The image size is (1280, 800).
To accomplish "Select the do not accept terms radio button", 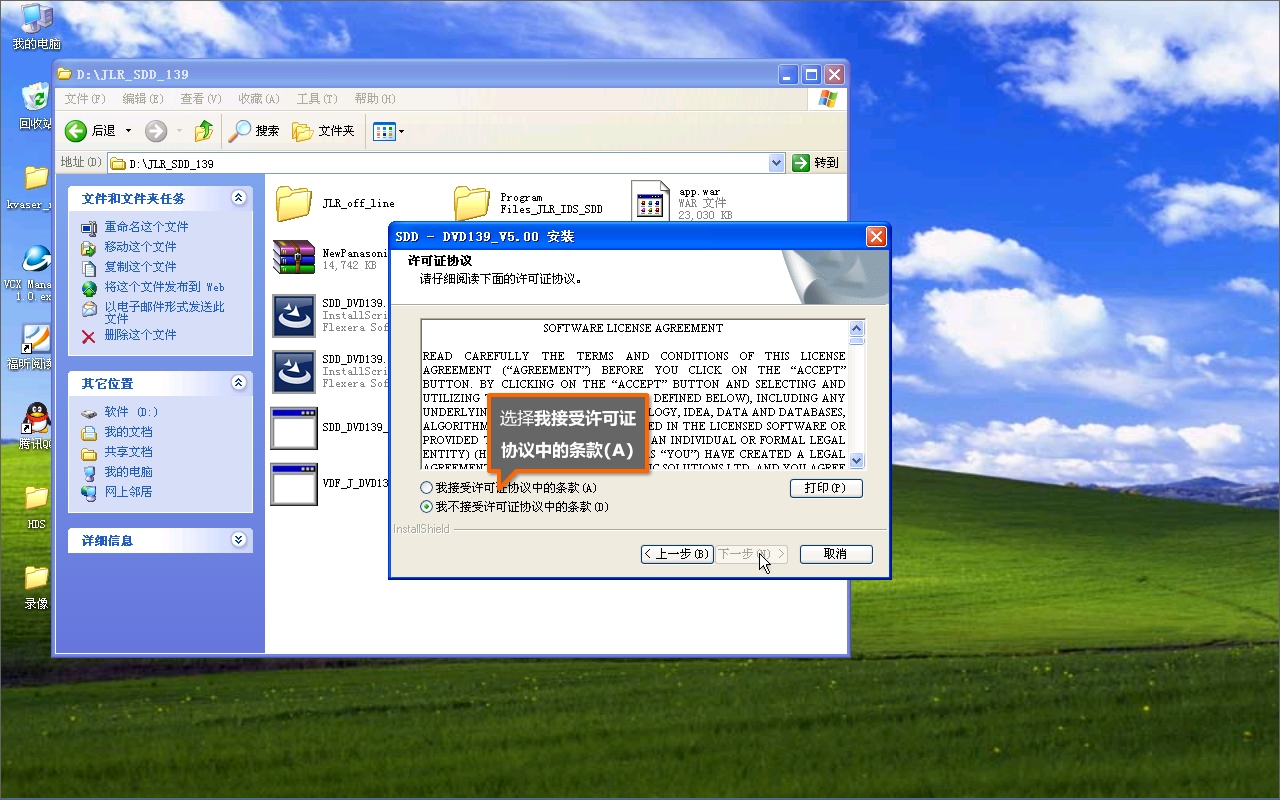I will click(427, 507).
